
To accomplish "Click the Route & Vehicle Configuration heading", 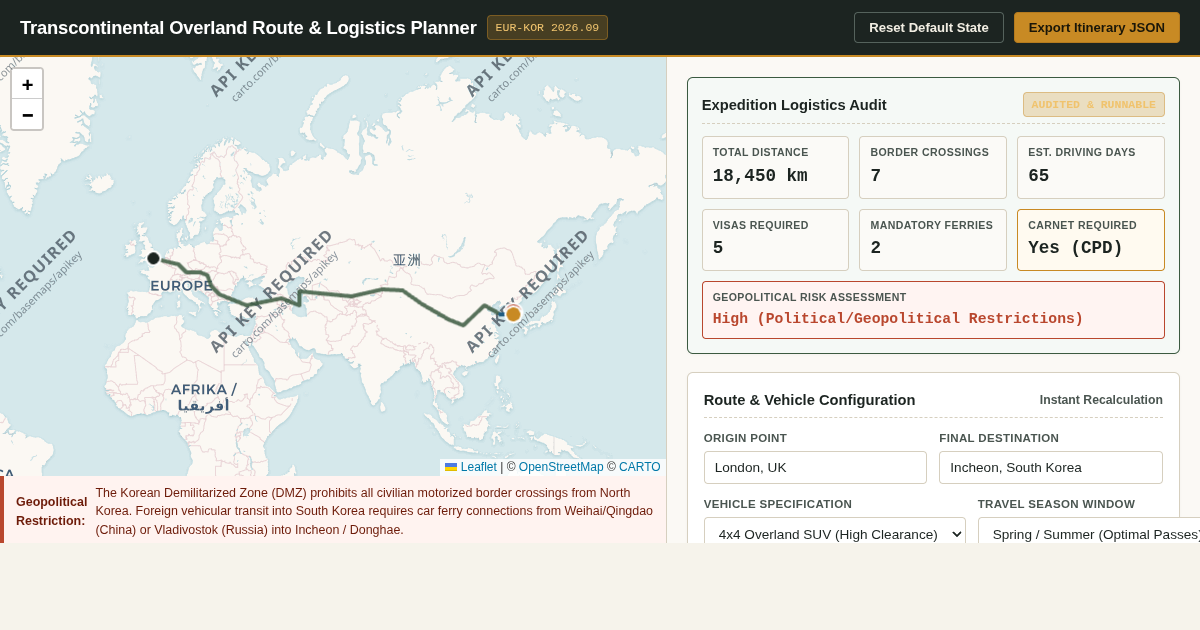I will tap(809, 400).
